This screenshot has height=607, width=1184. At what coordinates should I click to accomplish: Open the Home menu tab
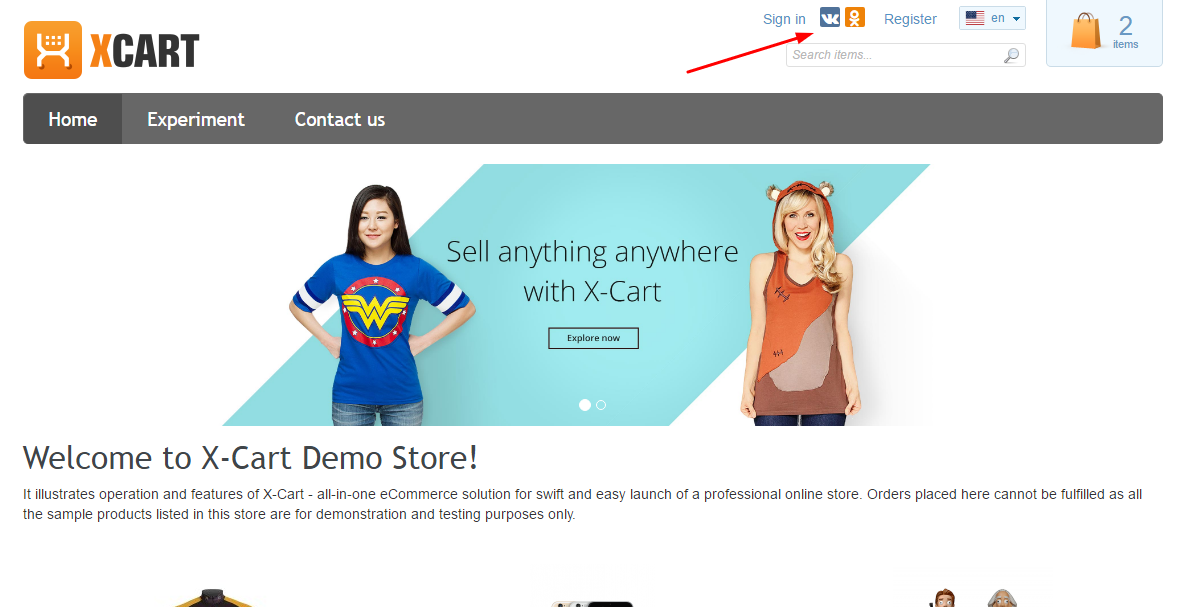(73, 119)
